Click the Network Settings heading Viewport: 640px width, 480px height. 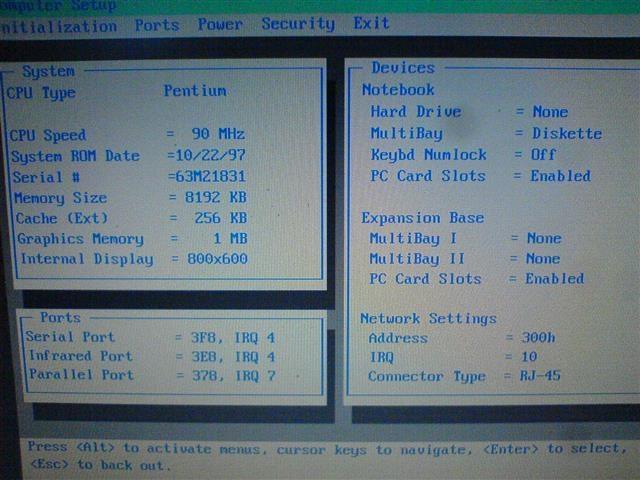click(428, 319)
